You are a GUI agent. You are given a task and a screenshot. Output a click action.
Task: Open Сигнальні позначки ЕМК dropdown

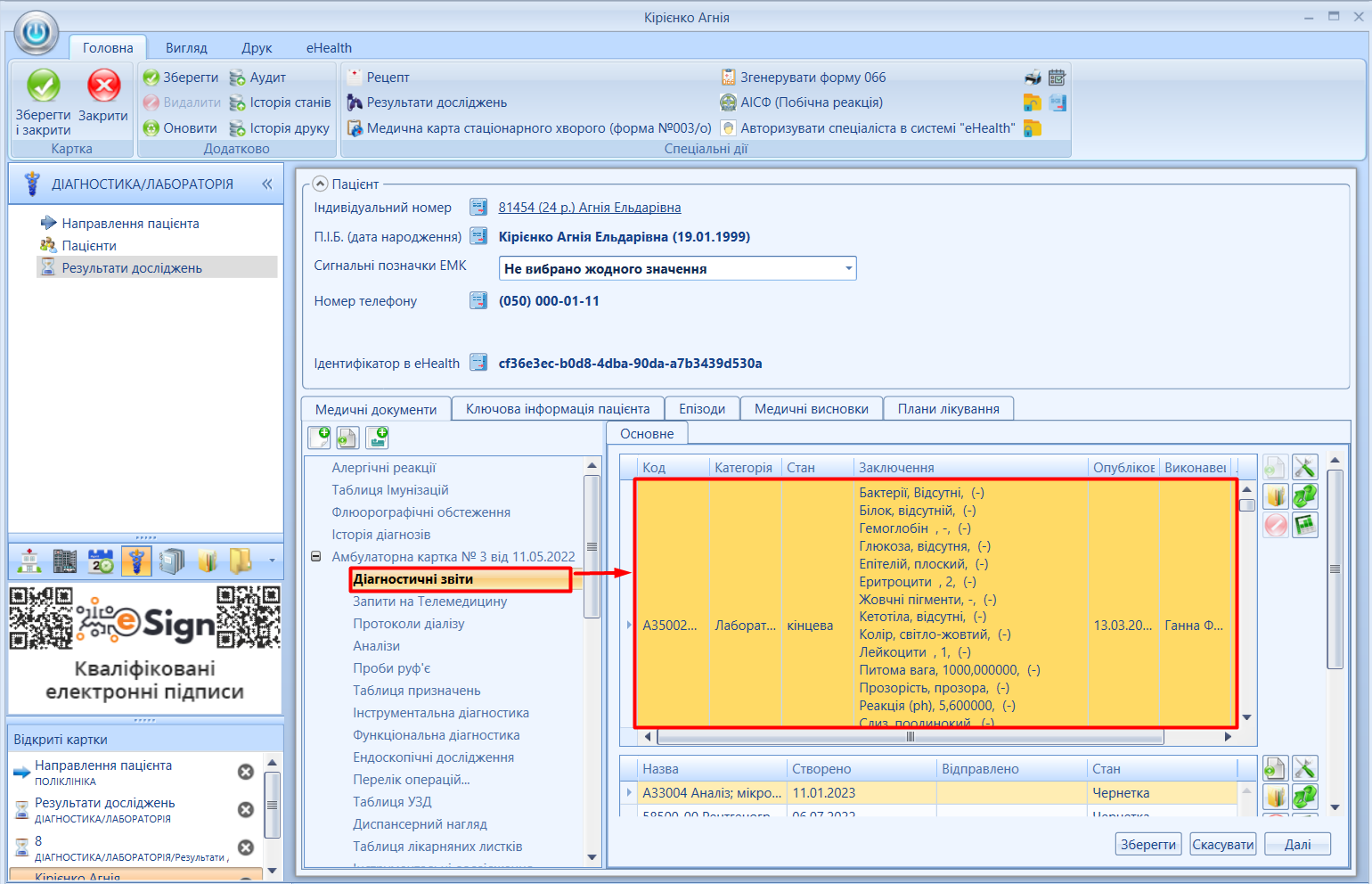click(849, 268)
